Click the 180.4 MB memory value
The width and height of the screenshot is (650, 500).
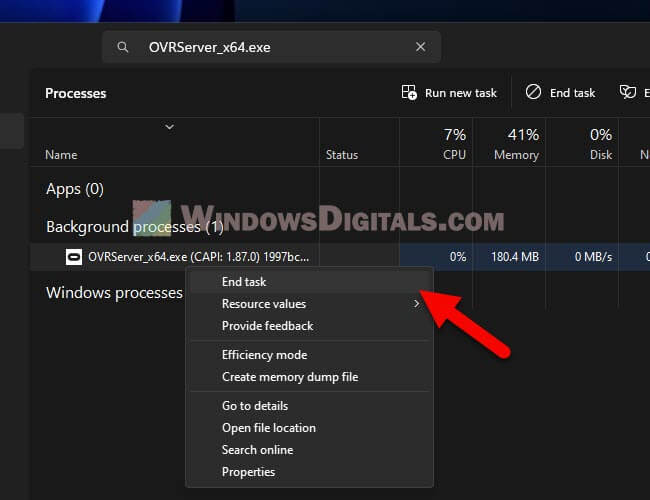[x=515, y=257]
